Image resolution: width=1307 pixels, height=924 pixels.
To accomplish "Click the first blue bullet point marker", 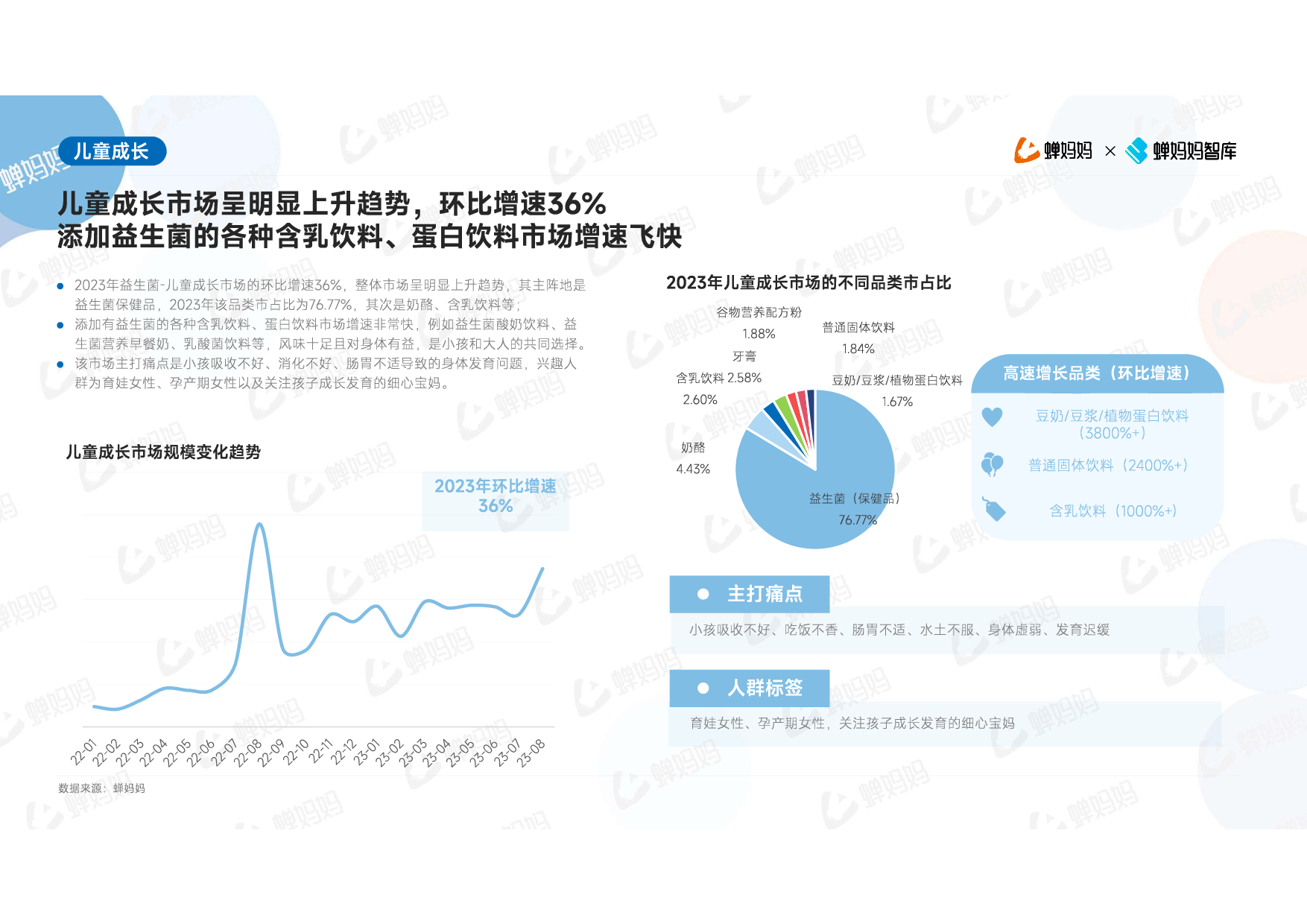I will click(x=60, y=285).
